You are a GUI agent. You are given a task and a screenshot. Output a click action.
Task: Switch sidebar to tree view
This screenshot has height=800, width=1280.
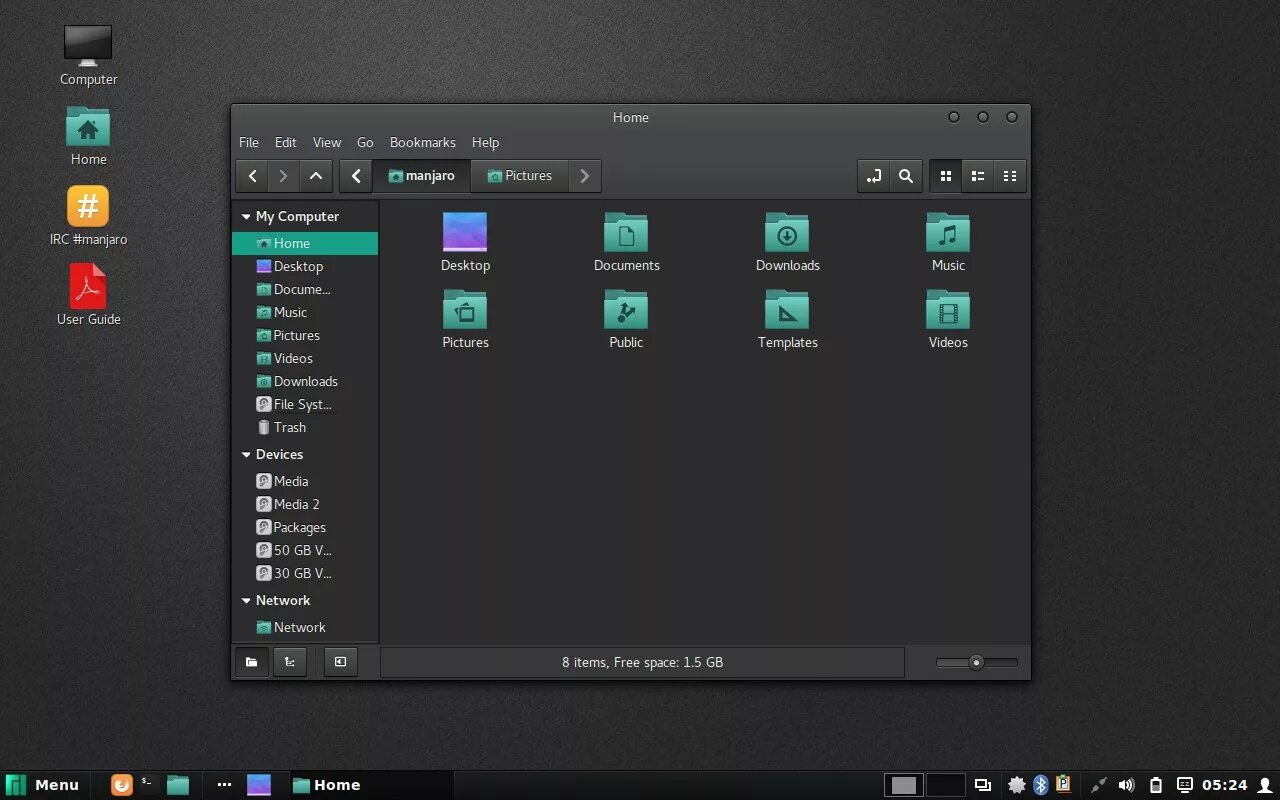pyautogui.click(x=290, y=661)
